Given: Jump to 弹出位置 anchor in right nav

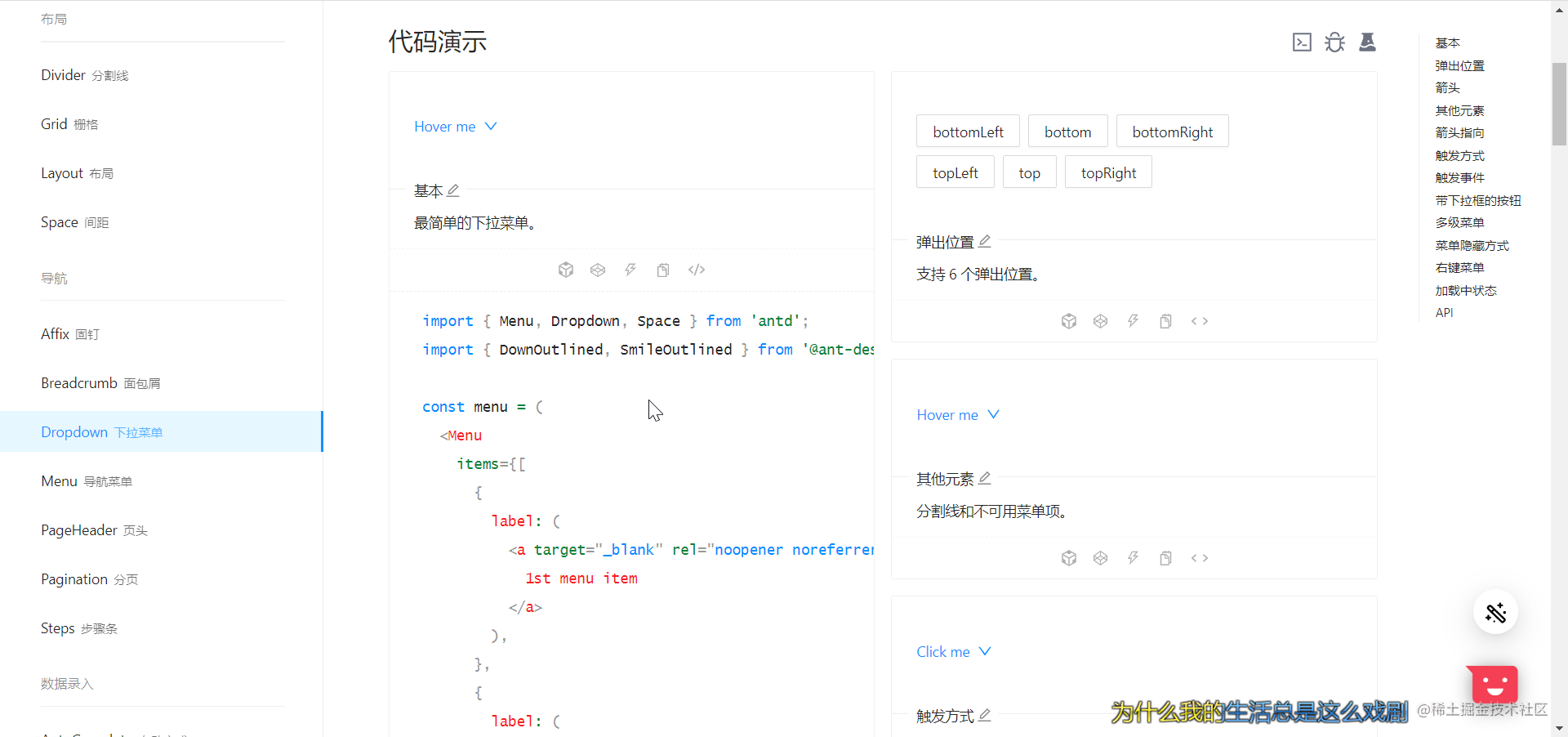Looking at the screenshot, I should coord(1459,66).
